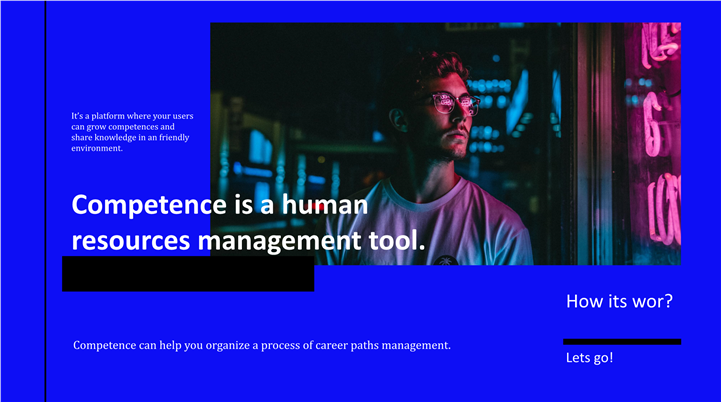The height and width of the screenshot is (402, 721).
Task: Click the pink neon sign in photo
Action: [x=660, y=130]
